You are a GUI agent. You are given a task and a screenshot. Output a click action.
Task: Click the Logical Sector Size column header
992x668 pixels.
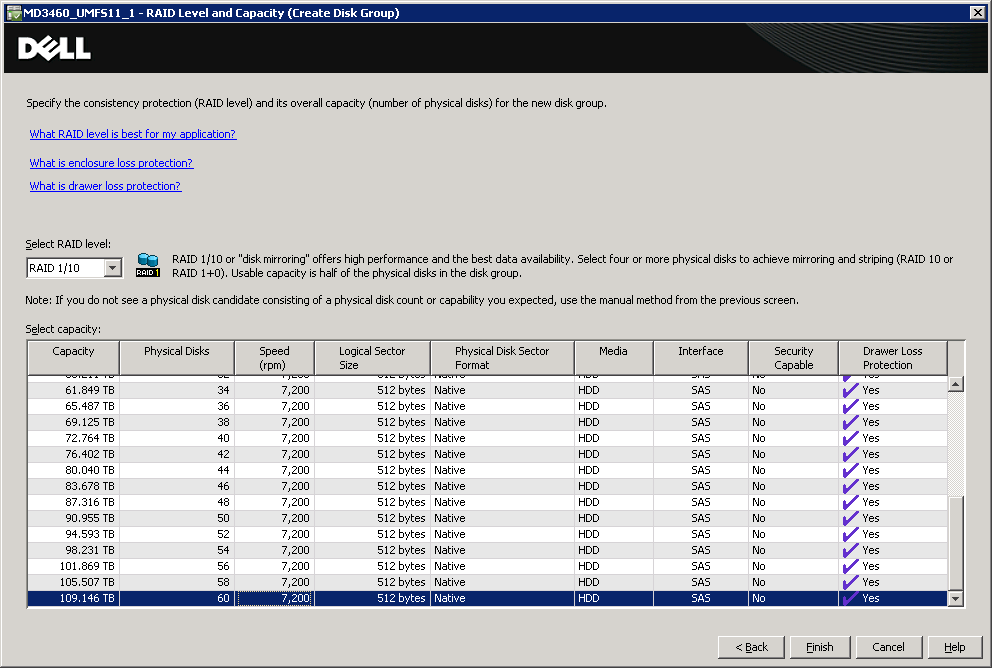[x=372, y=358]
